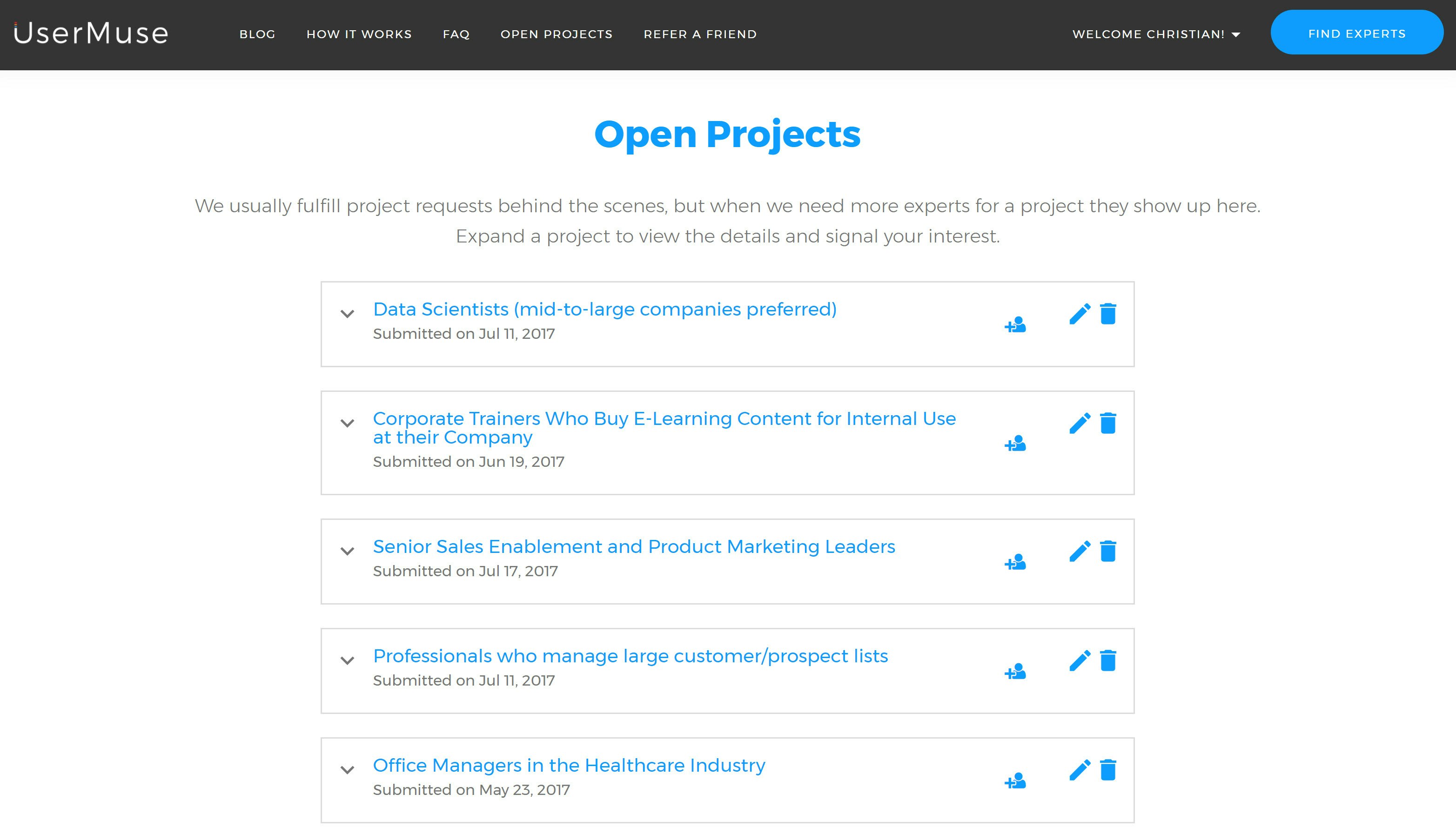Image resolution: width=1456 pixels, height=828 pixels.
Task: Open Senior Sales Enablement project title link
Action: pyautogui.click(x=634, y=546)
